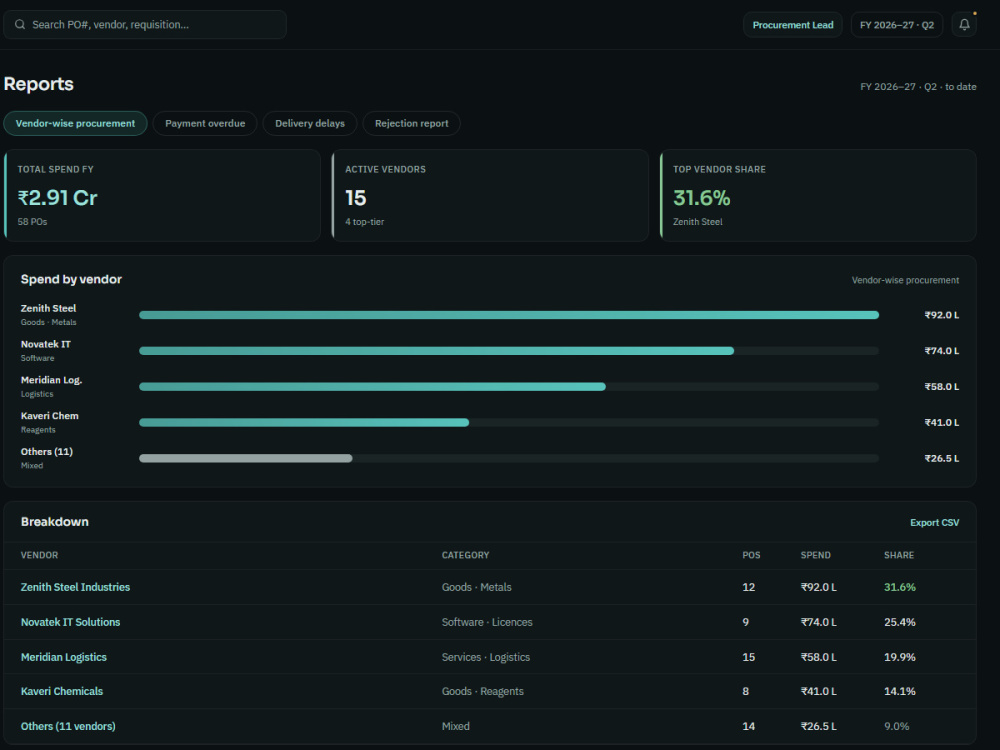
Task: Click the Procurement Lead role badge
Action: point(793,25)
